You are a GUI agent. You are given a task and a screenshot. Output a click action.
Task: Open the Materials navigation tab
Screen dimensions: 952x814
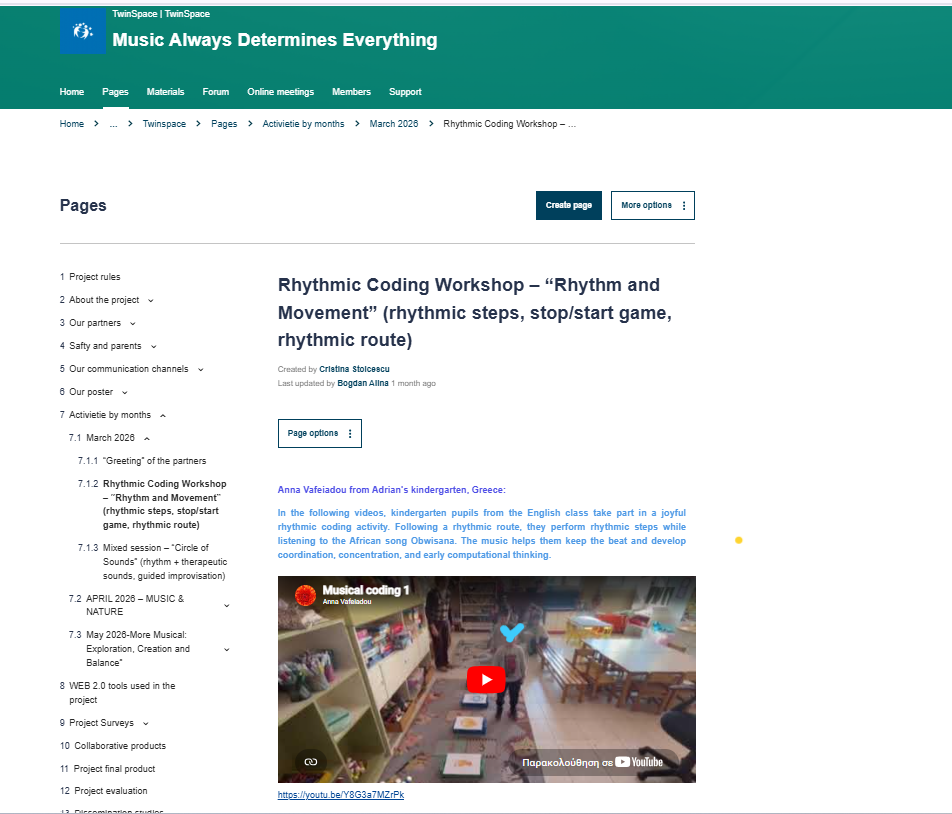tap(165, 92)
